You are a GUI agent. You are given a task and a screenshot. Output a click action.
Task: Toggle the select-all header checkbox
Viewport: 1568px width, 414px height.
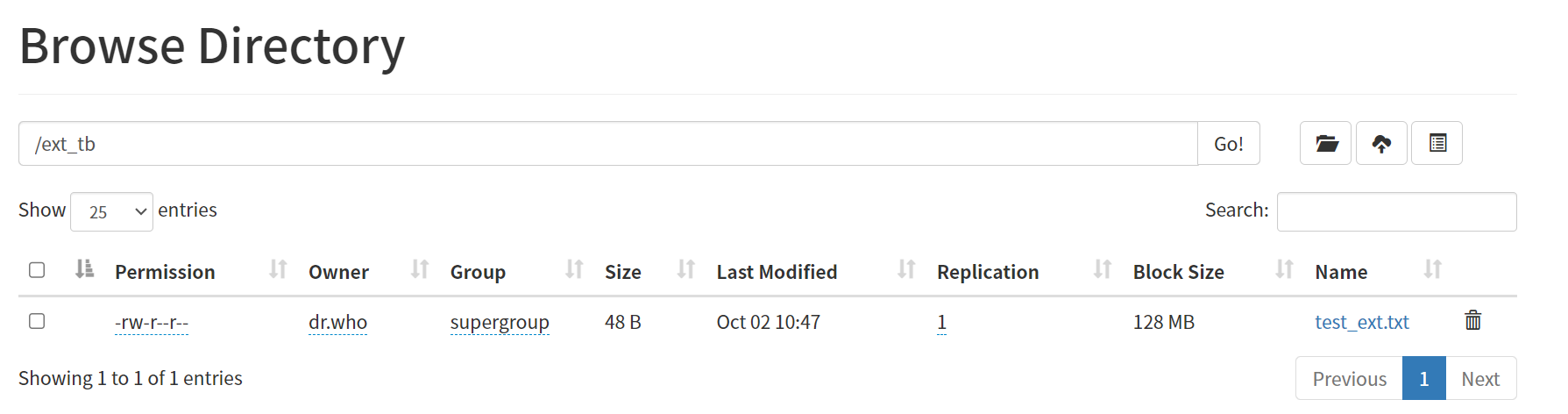tap(37, 269)
